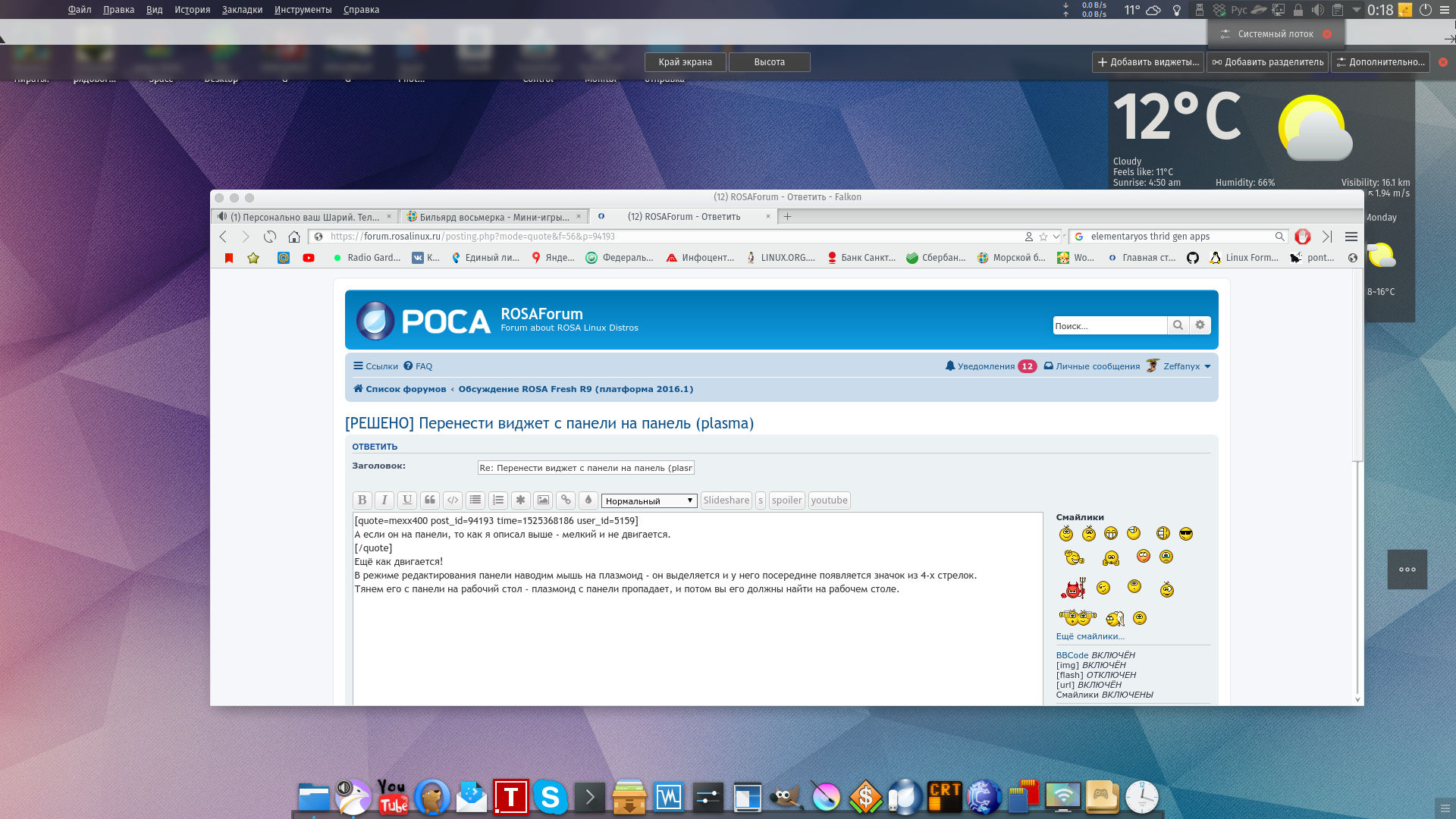Insert an image tag via picture icon
The height and width of the screenshot is (819, 1456).
point(543,500)
